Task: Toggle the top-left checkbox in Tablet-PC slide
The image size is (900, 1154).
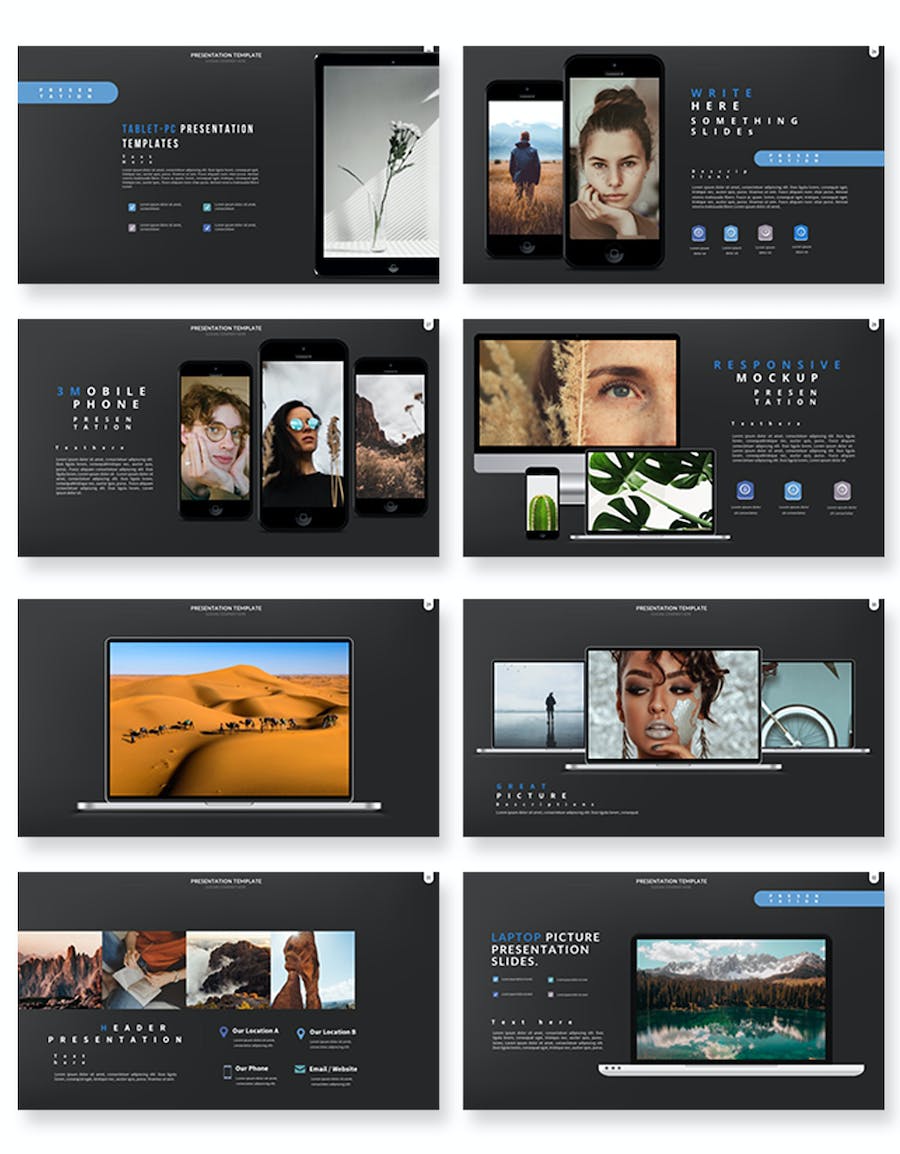Action: (132, 207)
